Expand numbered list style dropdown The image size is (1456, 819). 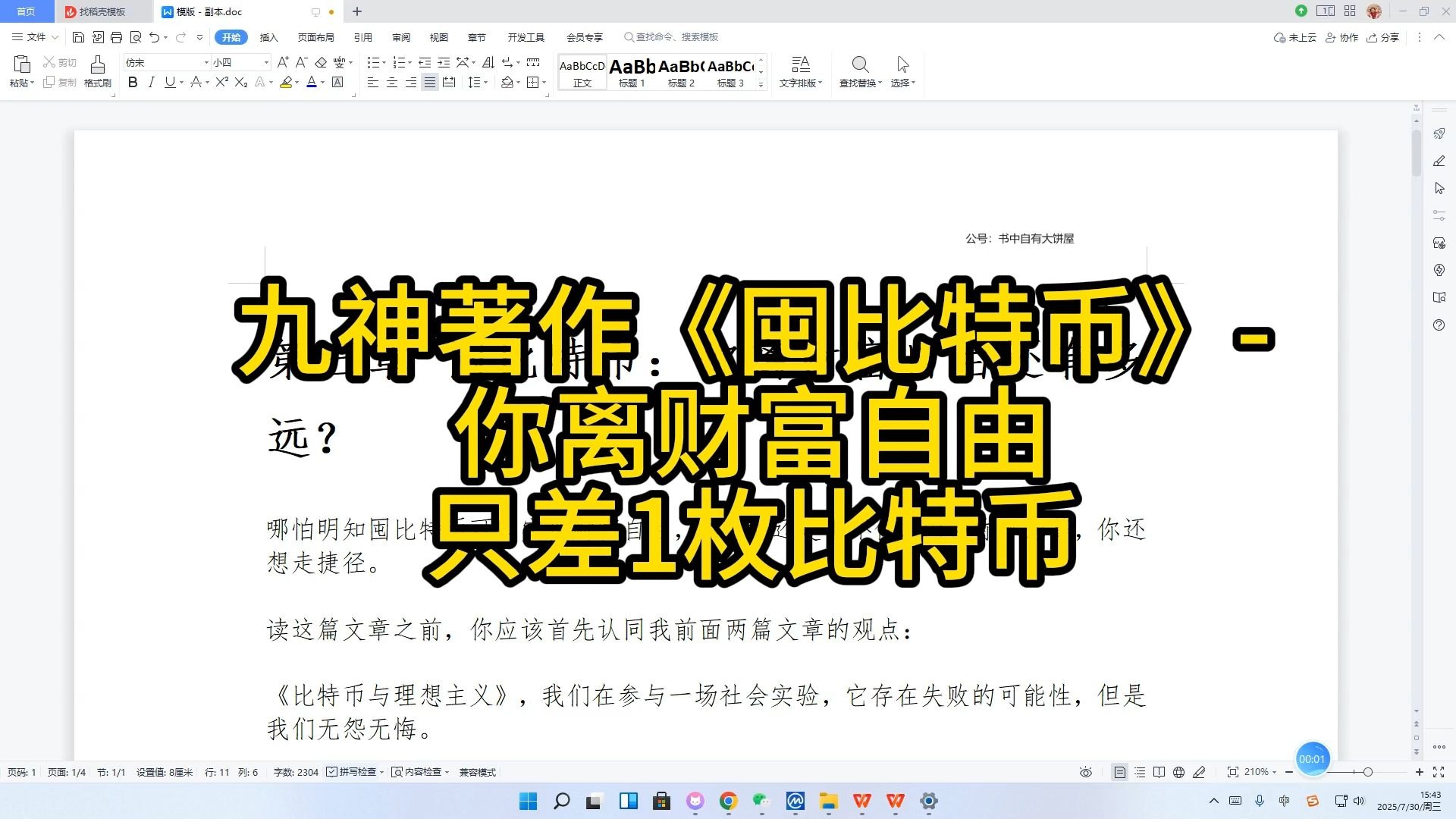coord(409,63)
